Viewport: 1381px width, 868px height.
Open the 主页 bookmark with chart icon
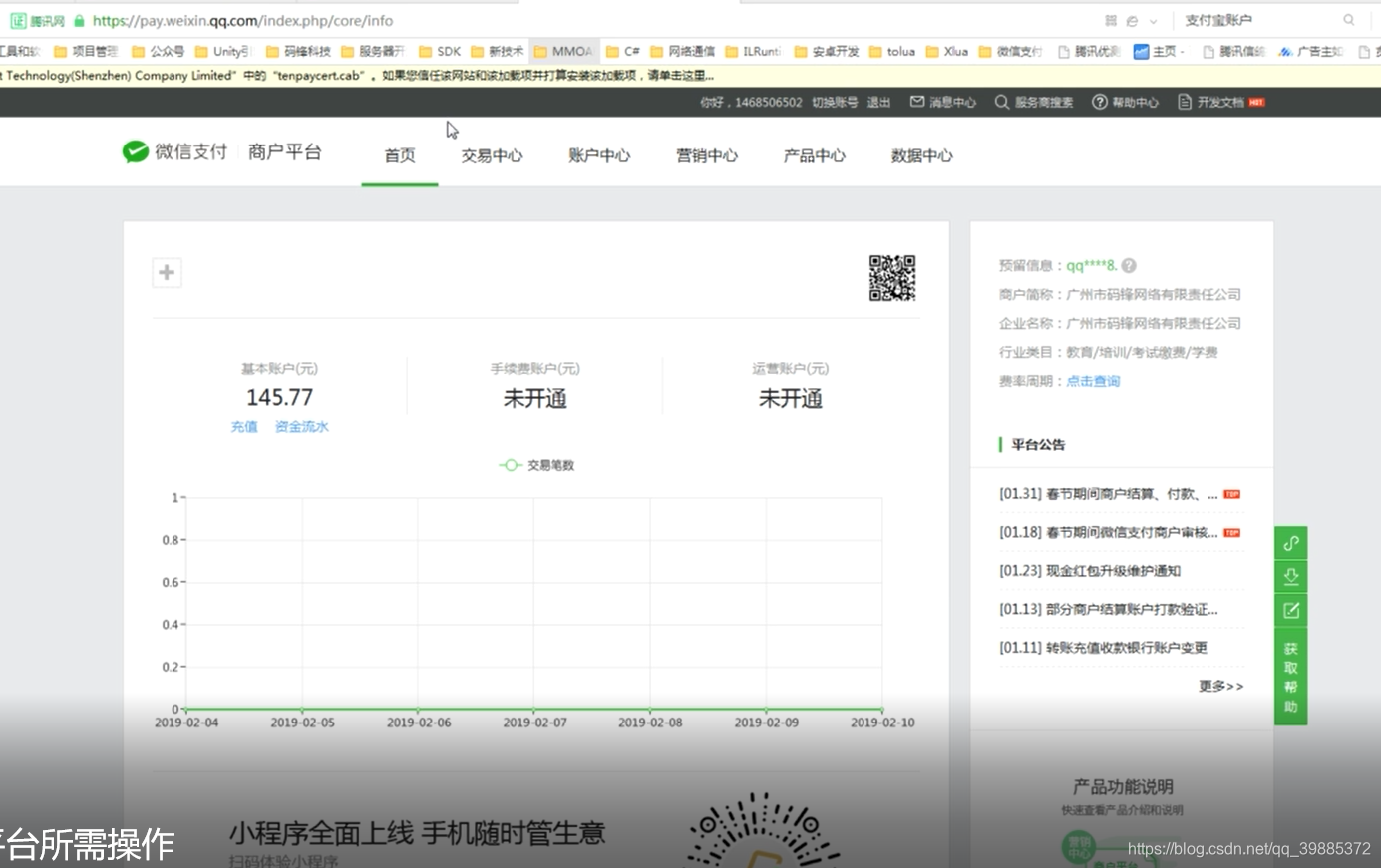coord(1159,51)
